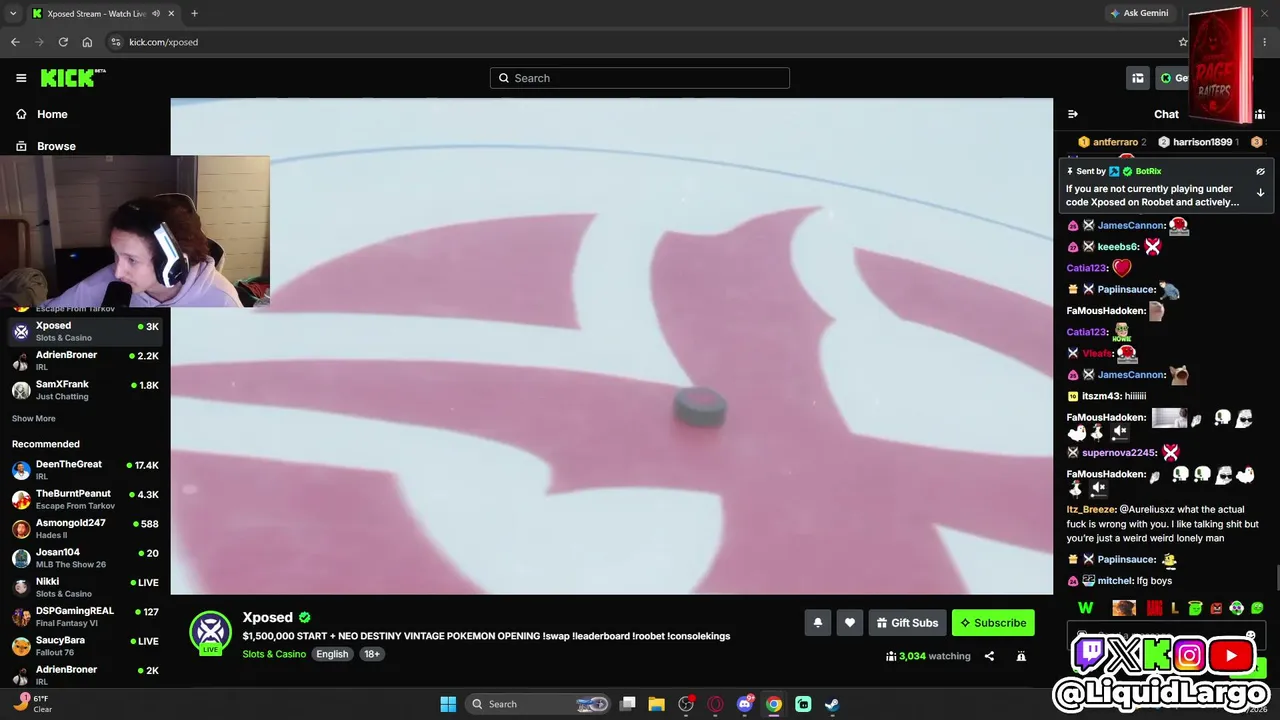Open Google Chrome from the taskbar
This screenshot has height=720, width=1280.
[774, 704]
